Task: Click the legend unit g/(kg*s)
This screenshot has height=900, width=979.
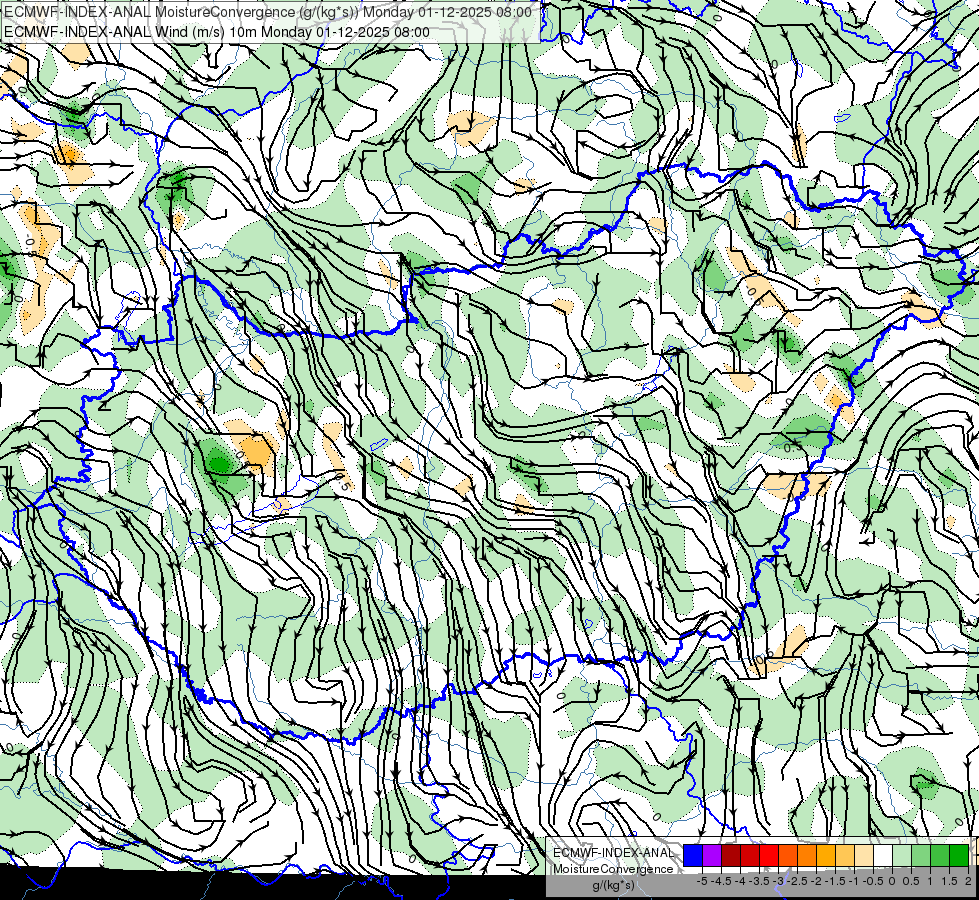Action: pyautogui.click(x=613, y=885)
